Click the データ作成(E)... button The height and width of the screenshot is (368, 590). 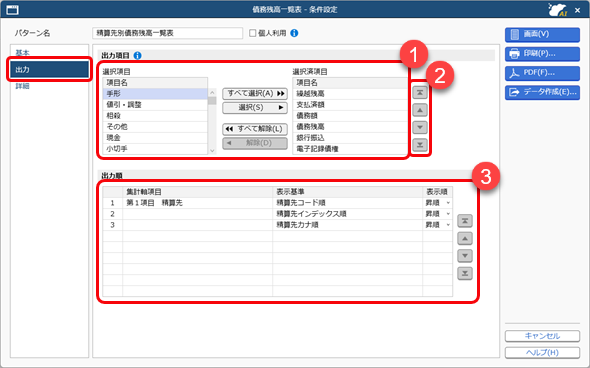click(542, 92)
